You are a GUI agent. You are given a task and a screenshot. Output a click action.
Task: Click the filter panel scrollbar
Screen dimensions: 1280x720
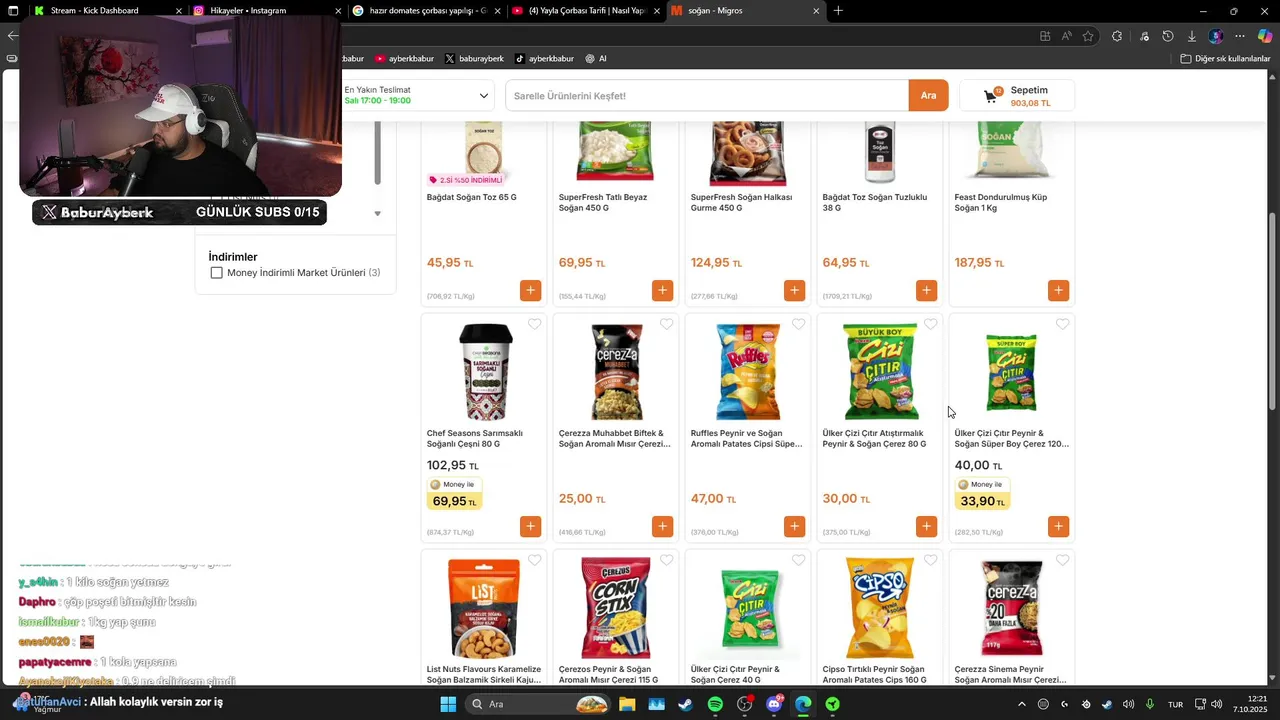[378, 152]
